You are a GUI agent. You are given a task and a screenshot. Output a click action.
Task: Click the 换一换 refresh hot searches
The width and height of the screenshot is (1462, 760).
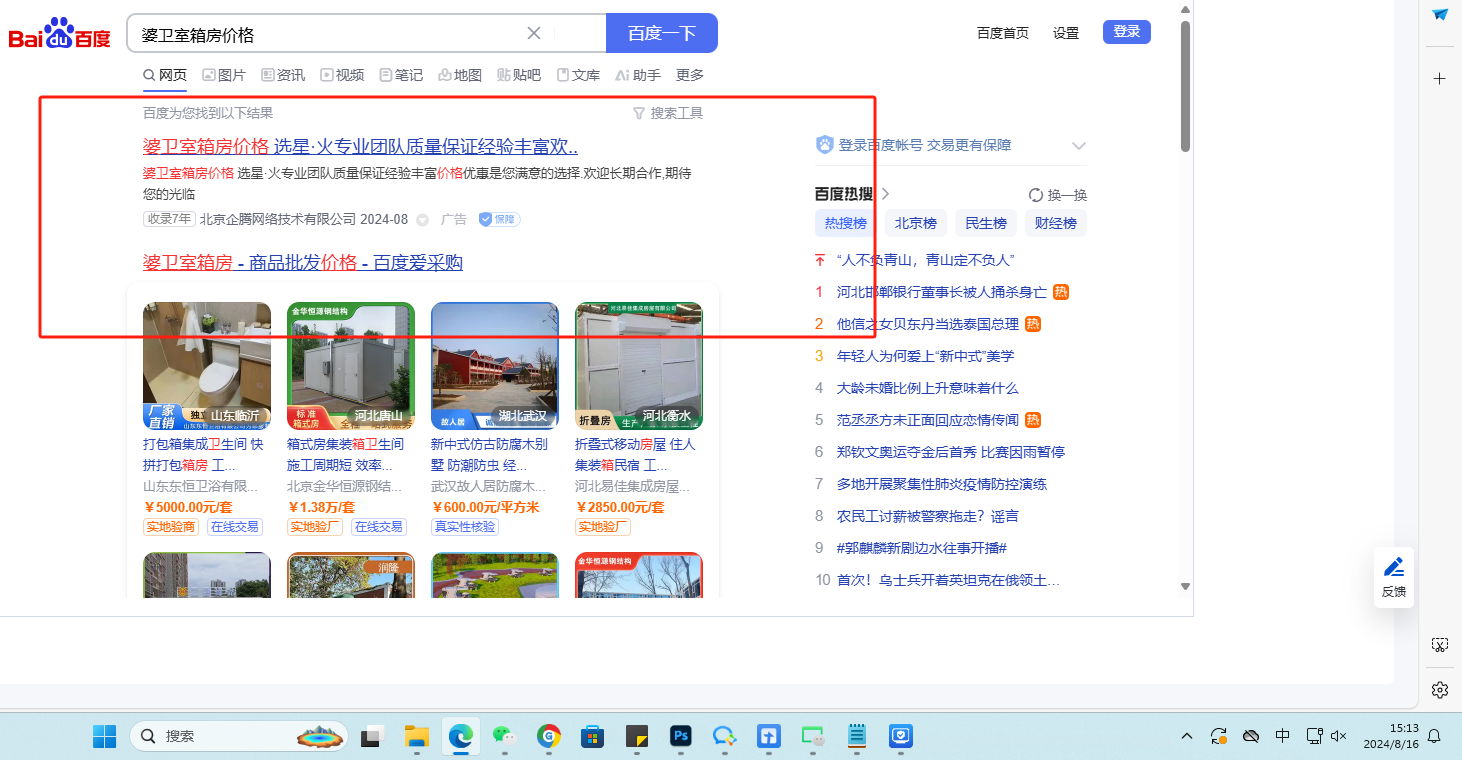1057,195
